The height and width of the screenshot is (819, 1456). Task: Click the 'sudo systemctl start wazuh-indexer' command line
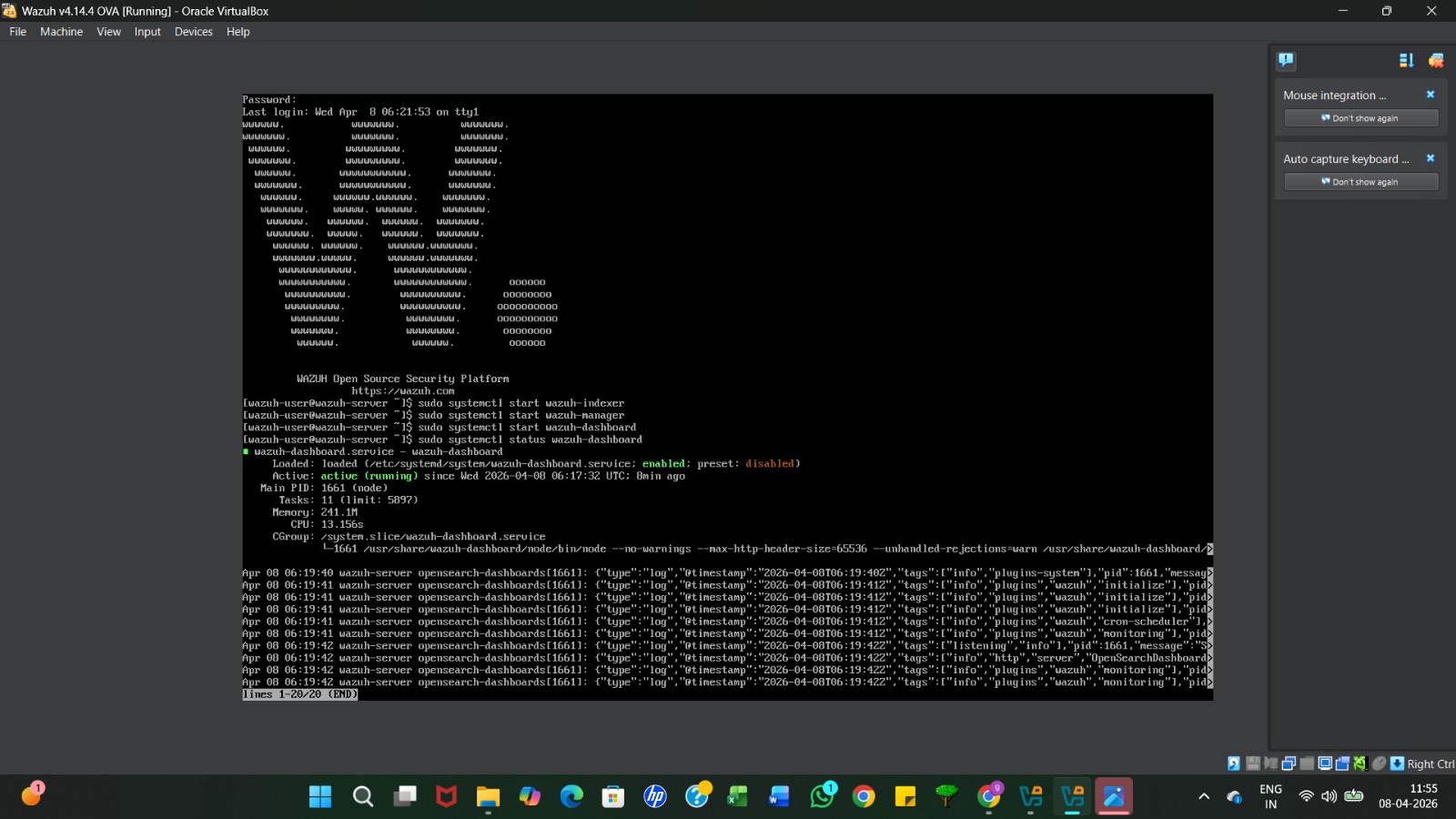(x=521, y=403)
